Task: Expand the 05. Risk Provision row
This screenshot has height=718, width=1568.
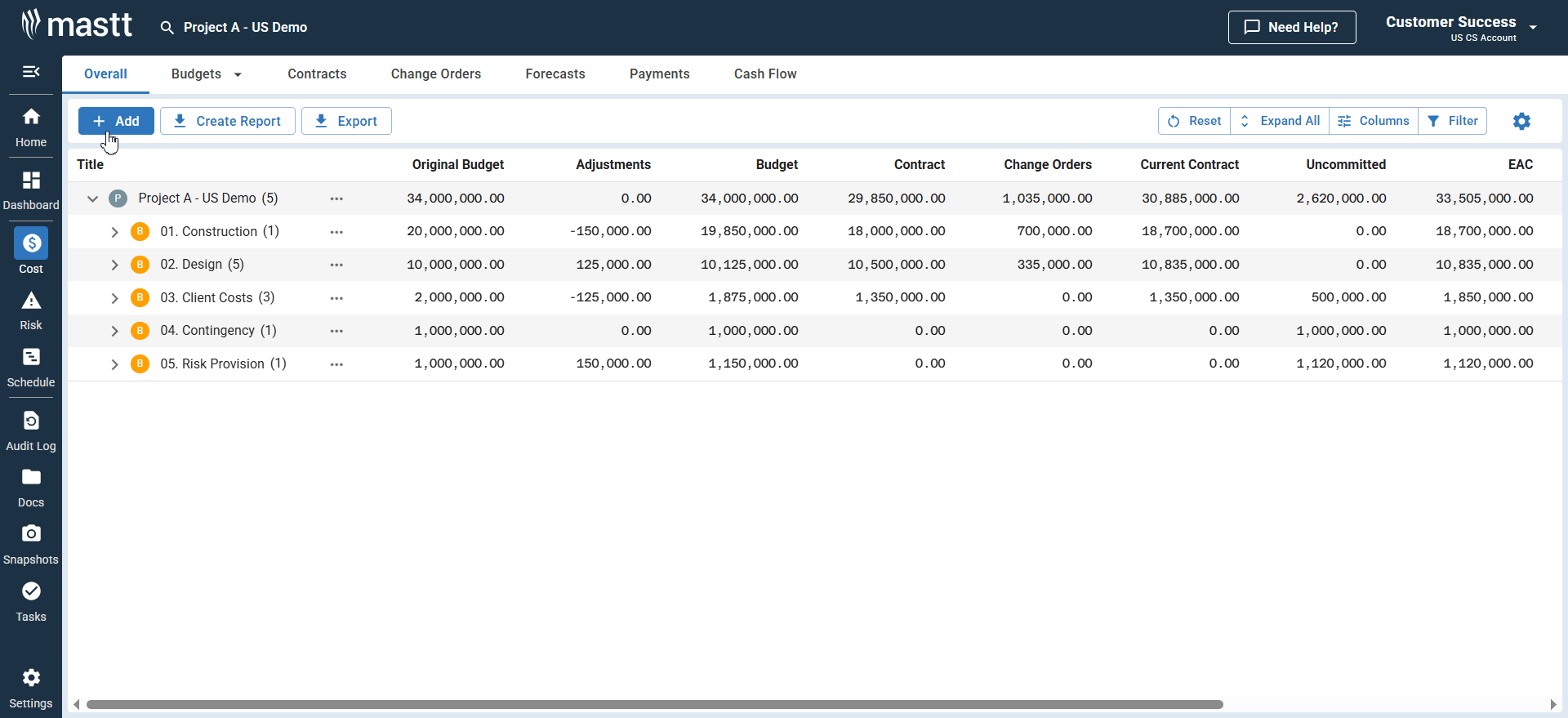Action: [114, 364]
